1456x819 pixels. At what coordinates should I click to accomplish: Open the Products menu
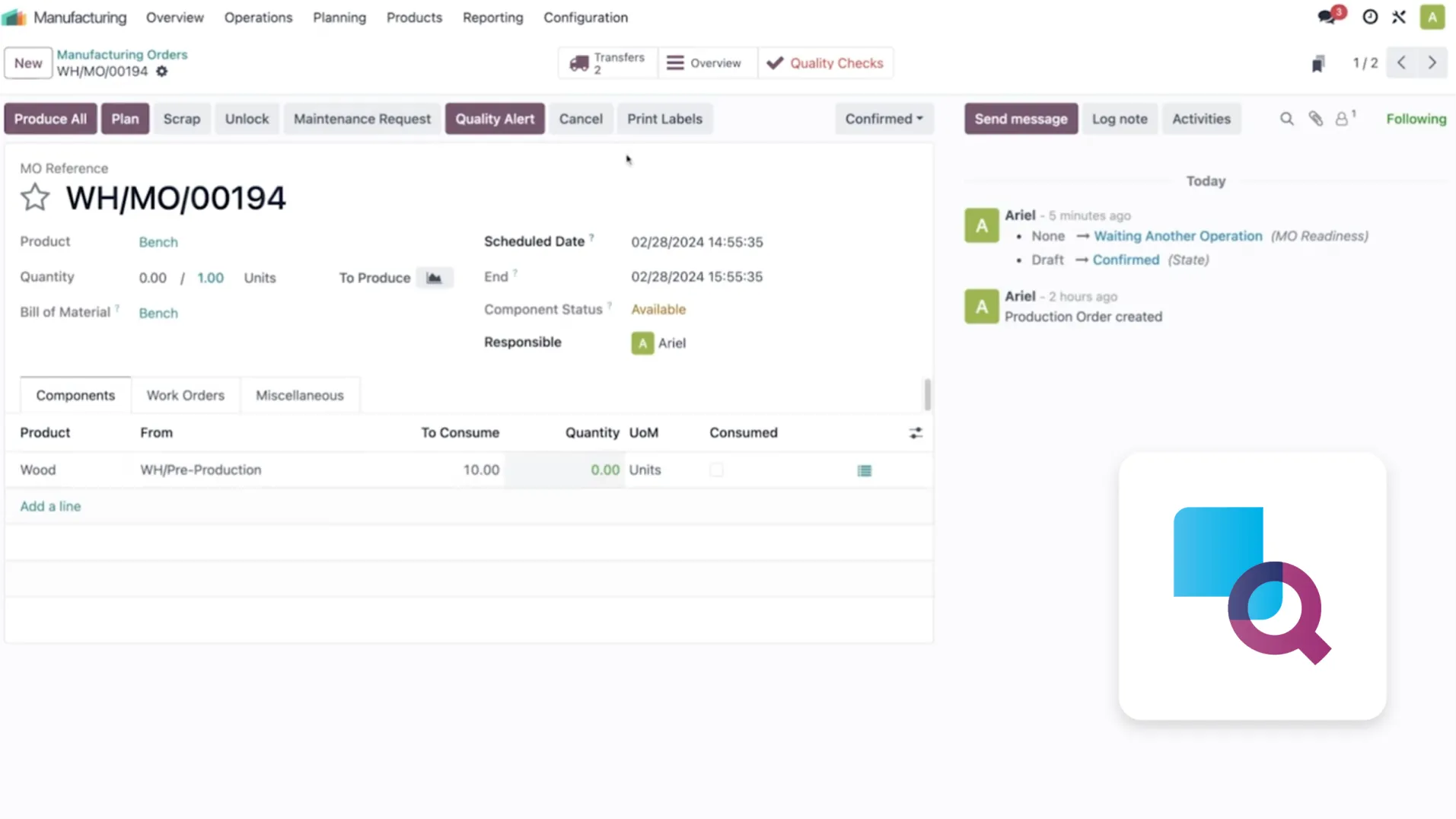(x=414, y=18)
